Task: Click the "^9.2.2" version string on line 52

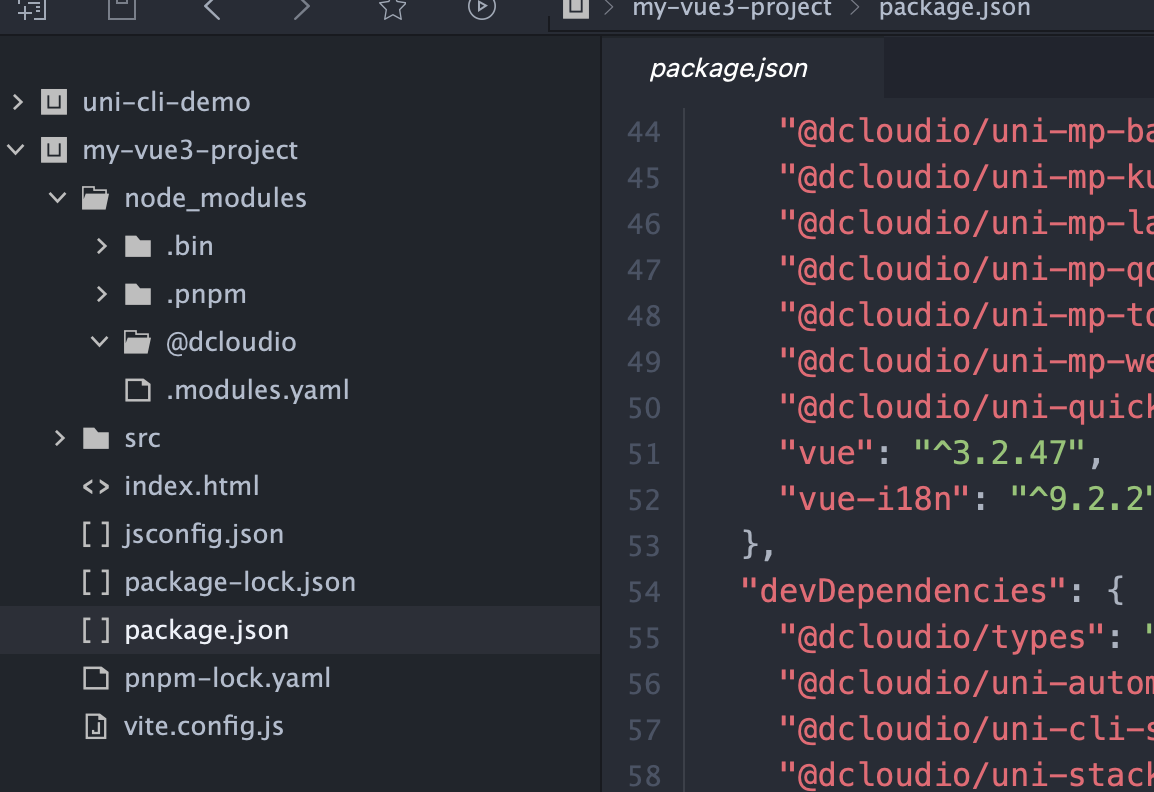Action: click(x=1082, y=500)
